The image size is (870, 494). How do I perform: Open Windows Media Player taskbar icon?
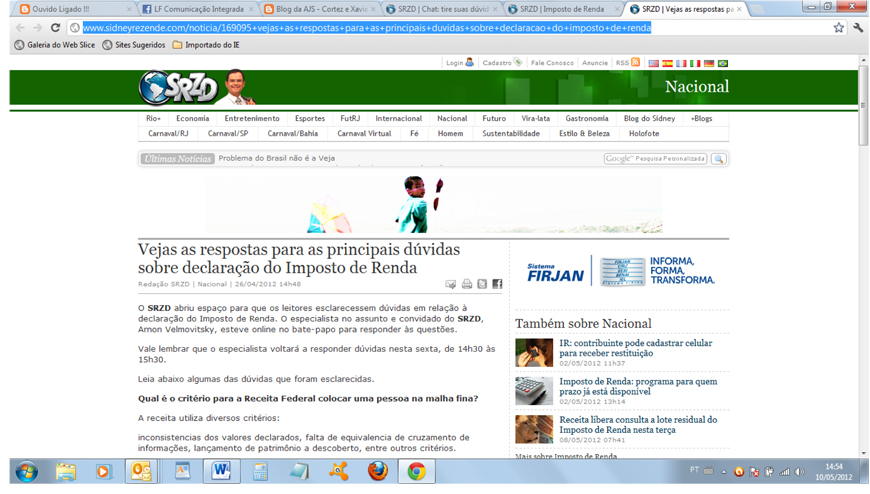[x=103, y=472]
